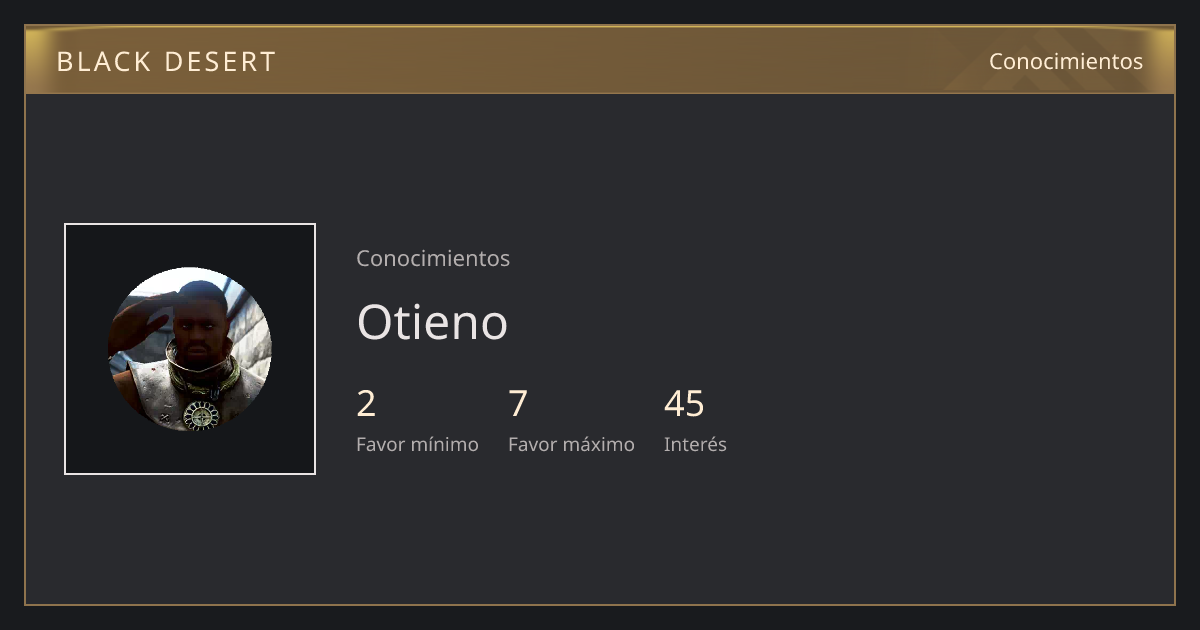This screenshot has height=630, width=1200.
Task: Select the Favor máximo label
Action: coord(571,444)
